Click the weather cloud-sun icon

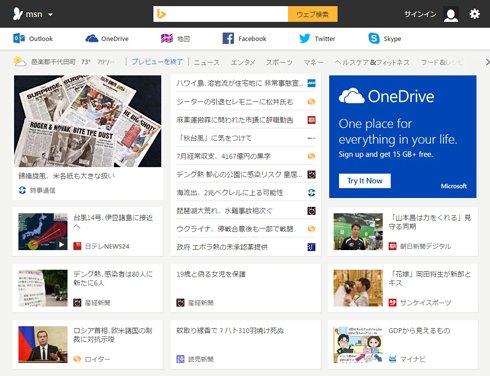click(20, 62)
